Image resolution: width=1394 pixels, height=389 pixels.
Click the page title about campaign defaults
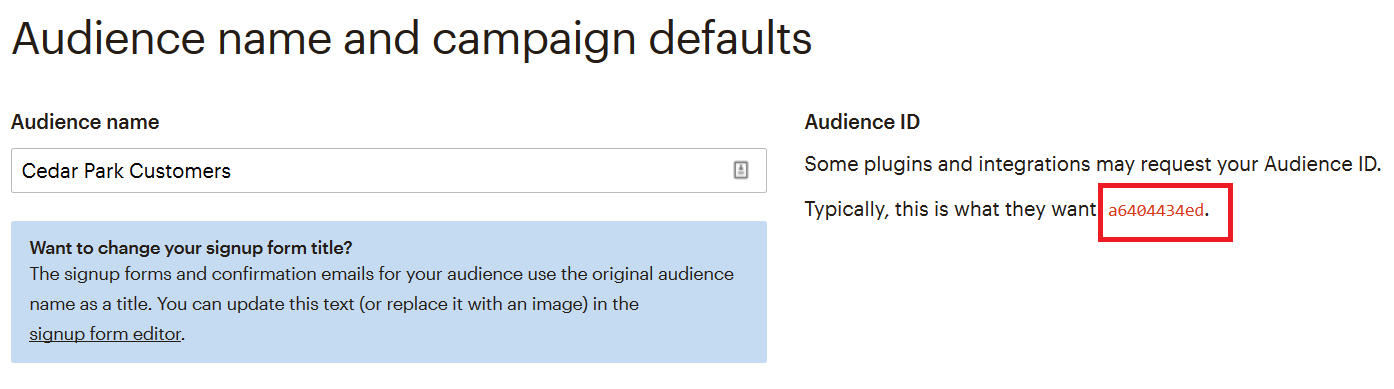pos(411,39)
